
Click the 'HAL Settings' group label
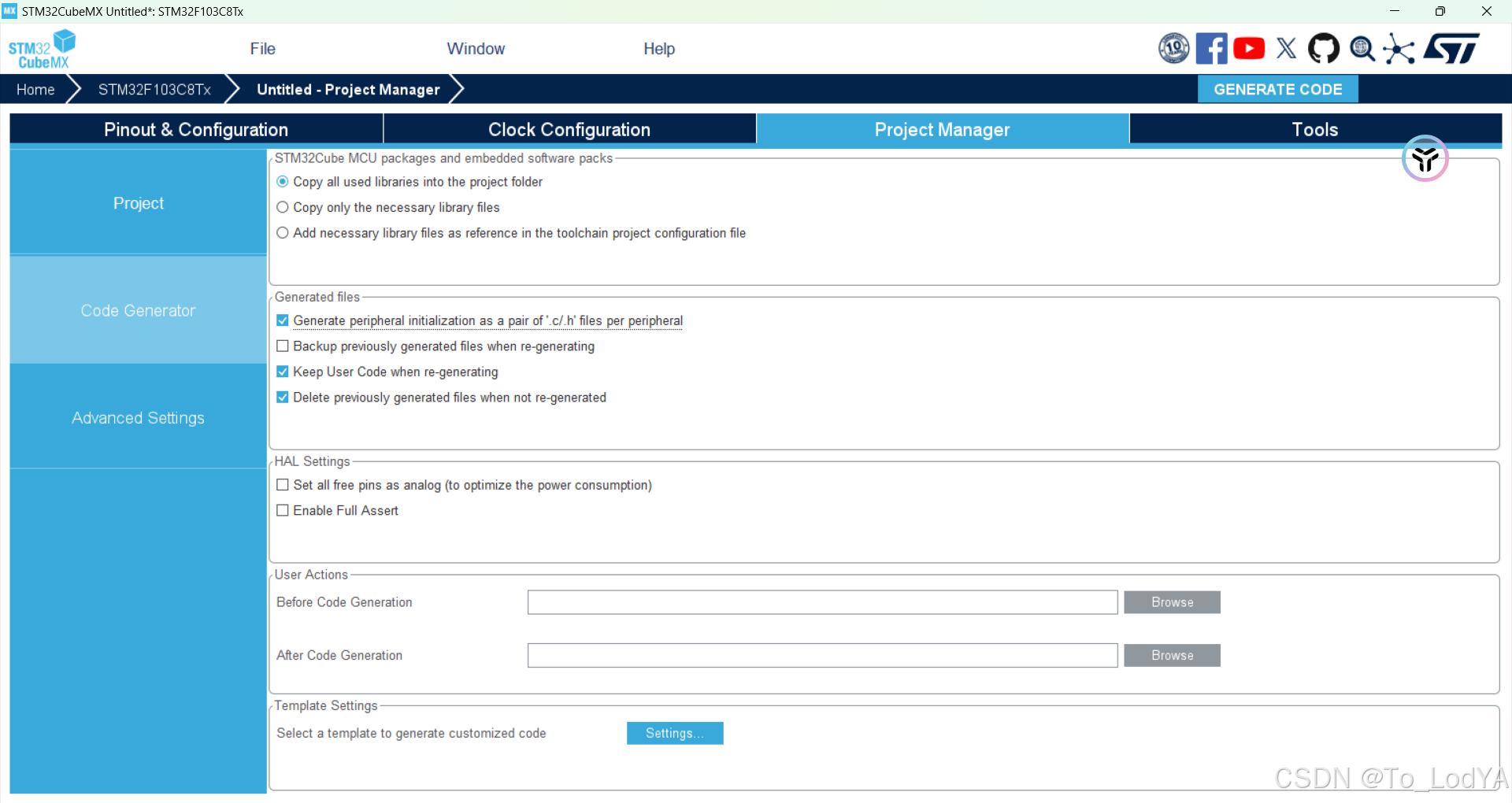pos(312,461)
